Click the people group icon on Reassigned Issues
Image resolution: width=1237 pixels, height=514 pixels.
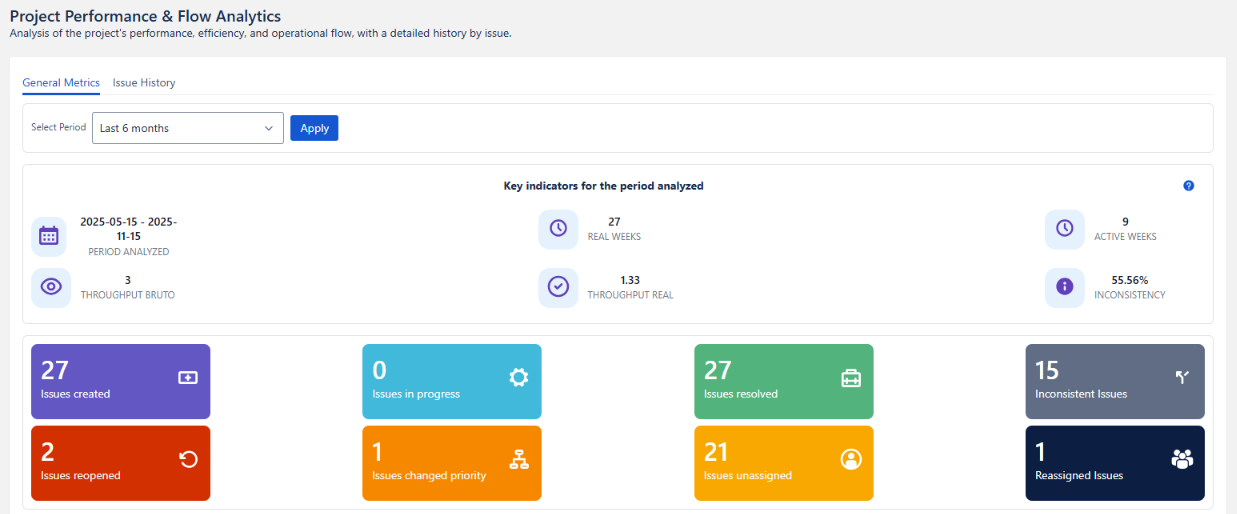1182,459
